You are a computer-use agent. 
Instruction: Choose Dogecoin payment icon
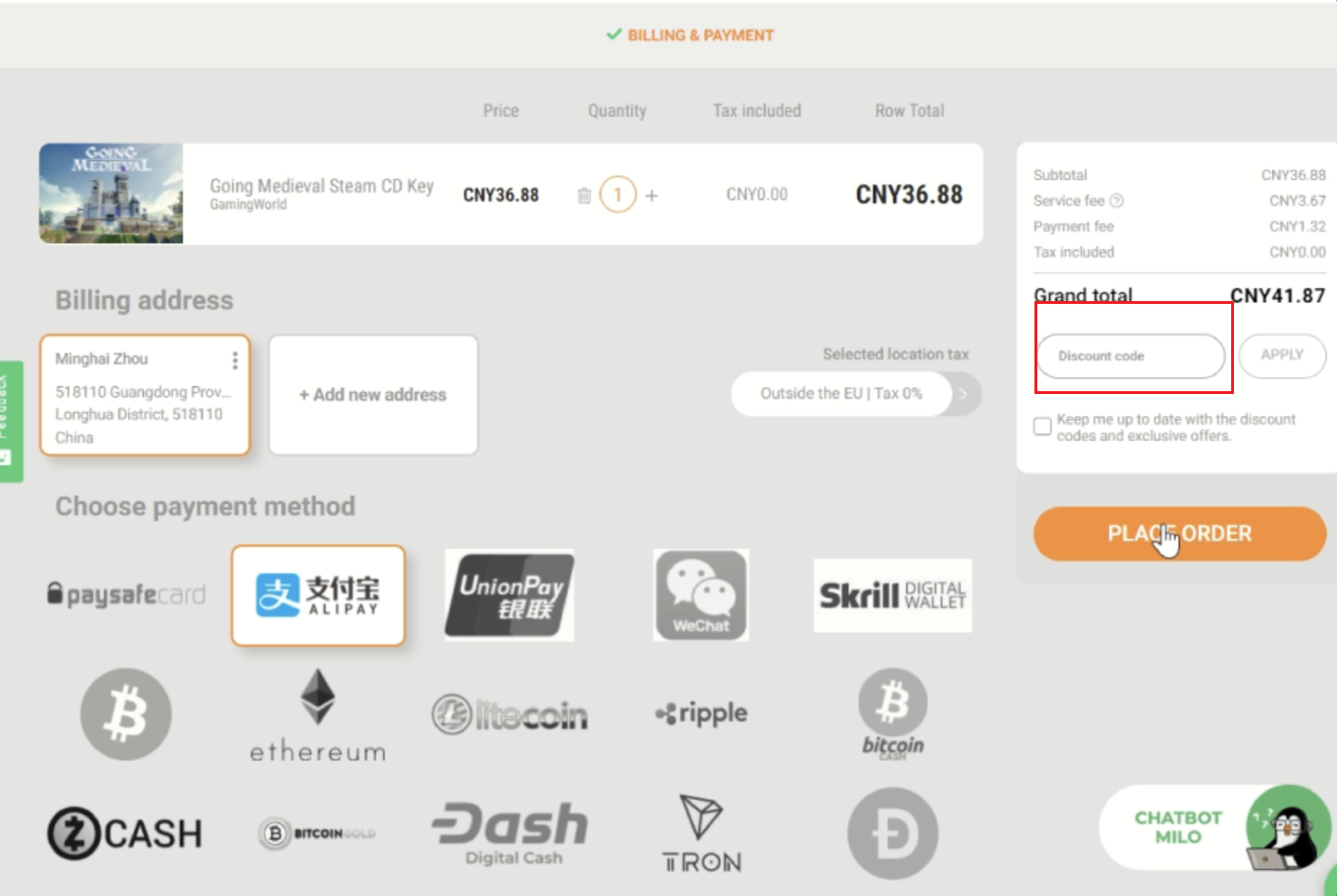893,833
